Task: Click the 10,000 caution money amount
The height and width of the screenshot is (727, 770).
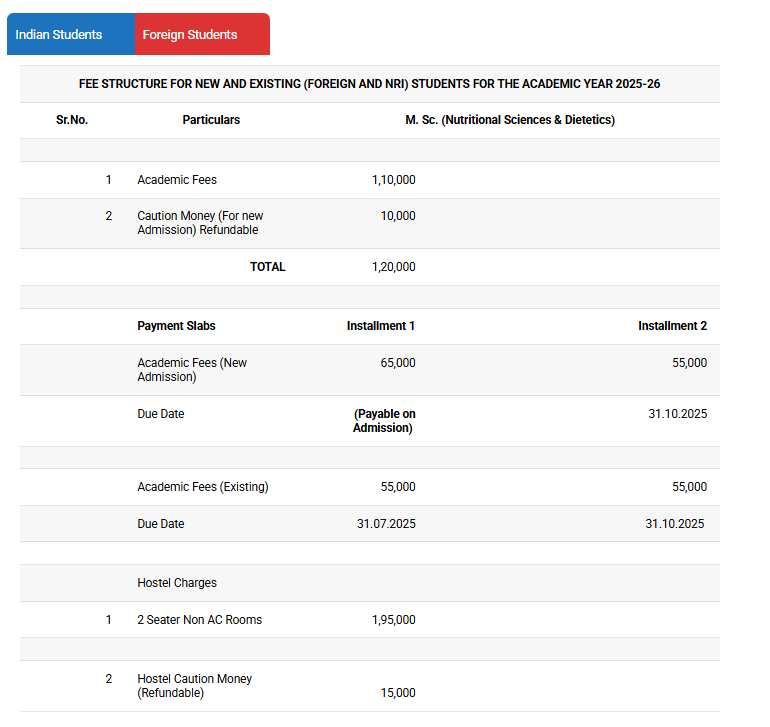Action: pos(398,216)
